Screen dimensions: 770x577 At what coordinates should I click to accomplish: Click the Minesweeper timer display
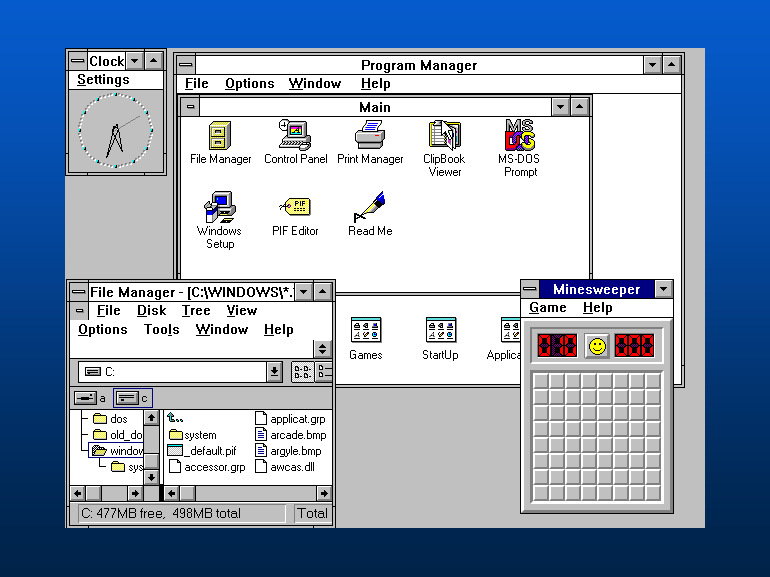[x=634, y=346]
